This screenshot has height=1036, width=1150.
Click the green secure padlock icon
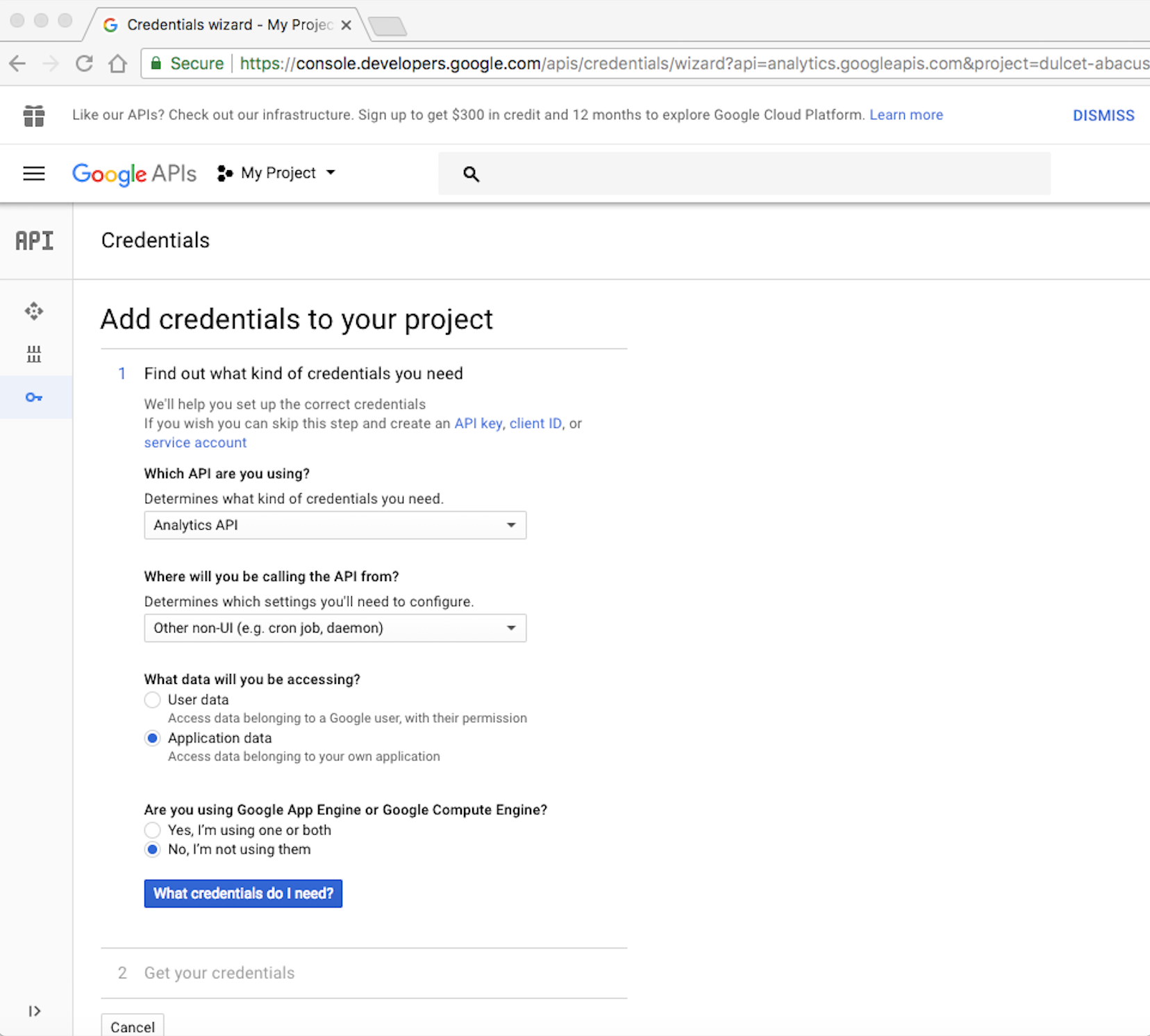156,64
